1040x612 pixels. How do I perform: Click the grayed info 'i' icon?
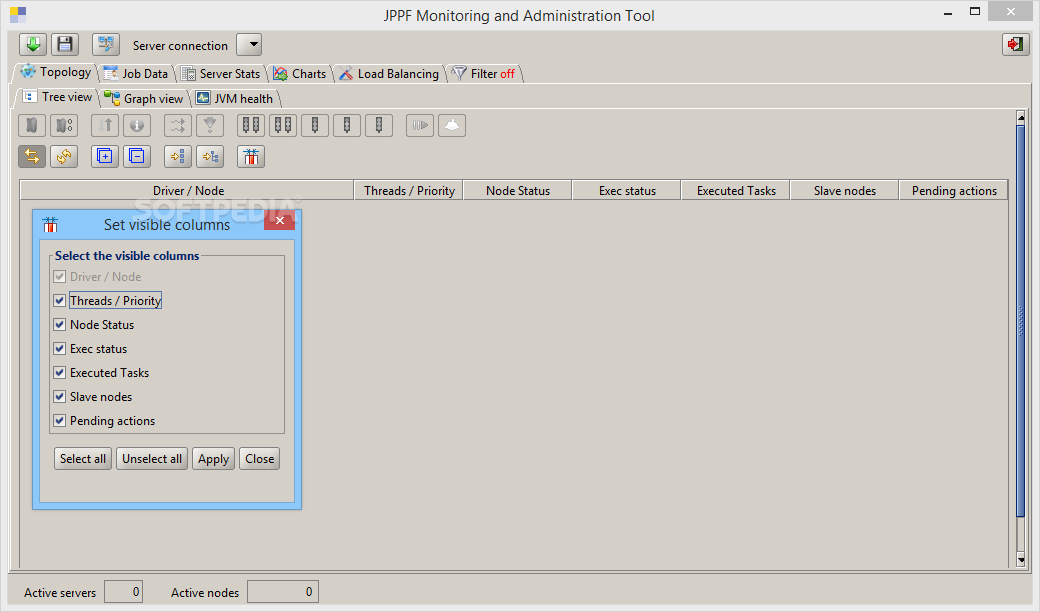[137, 125]
